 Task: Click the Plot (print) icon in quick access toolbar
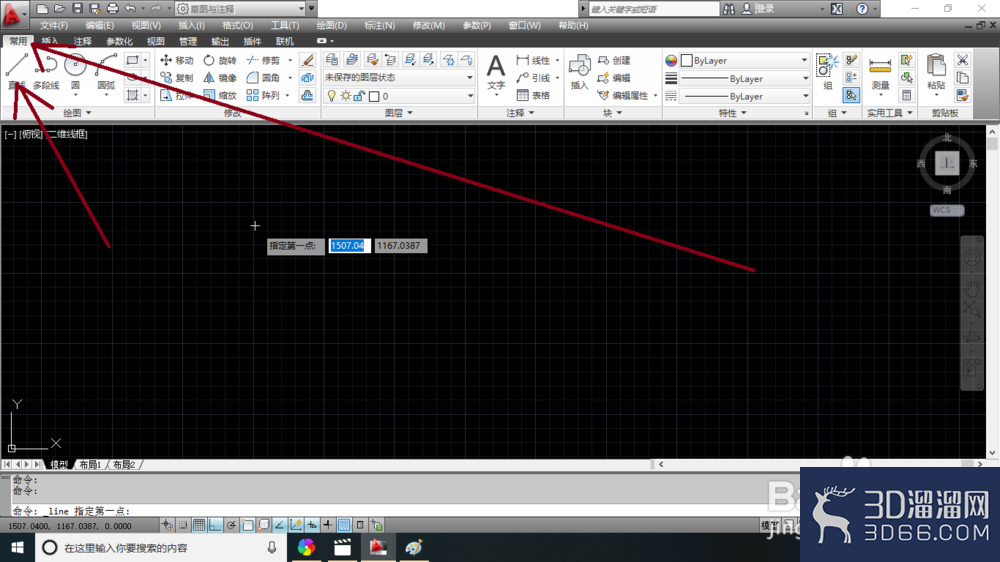(112, 8)
